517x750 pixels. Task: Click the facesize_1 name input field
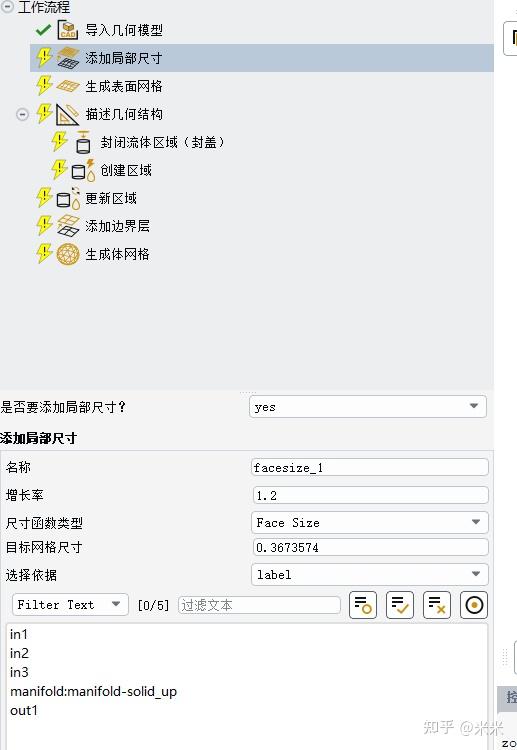coord(370,467)
